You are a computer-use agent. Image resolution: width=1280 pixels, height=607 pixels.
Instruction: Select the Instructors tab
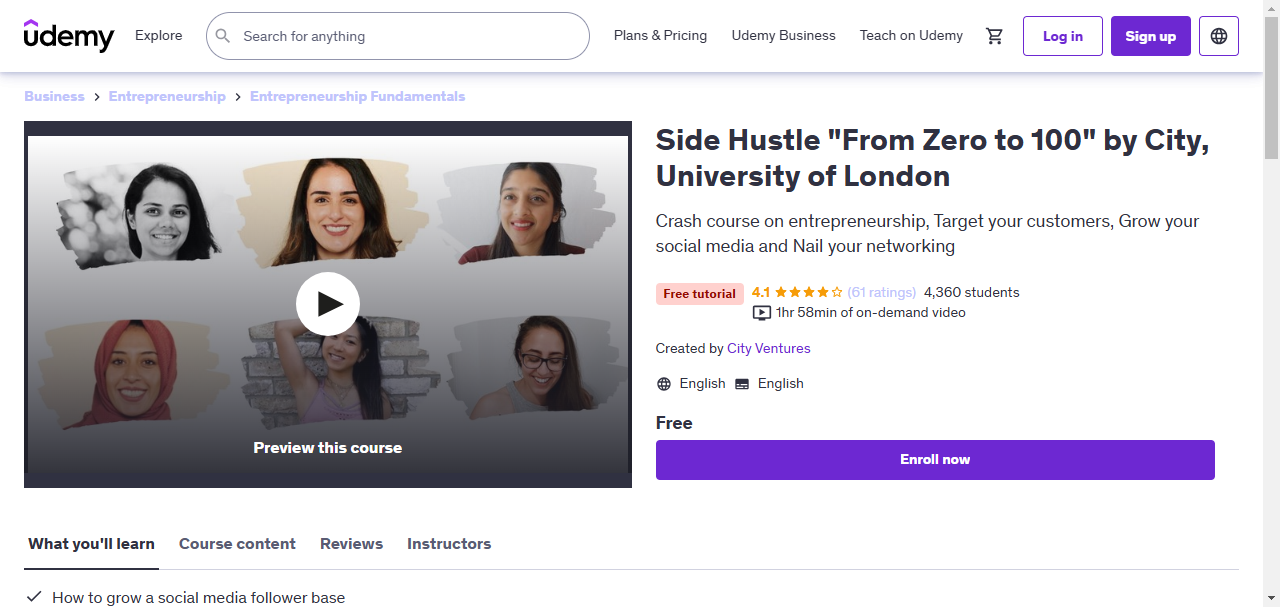click(449, 543)
